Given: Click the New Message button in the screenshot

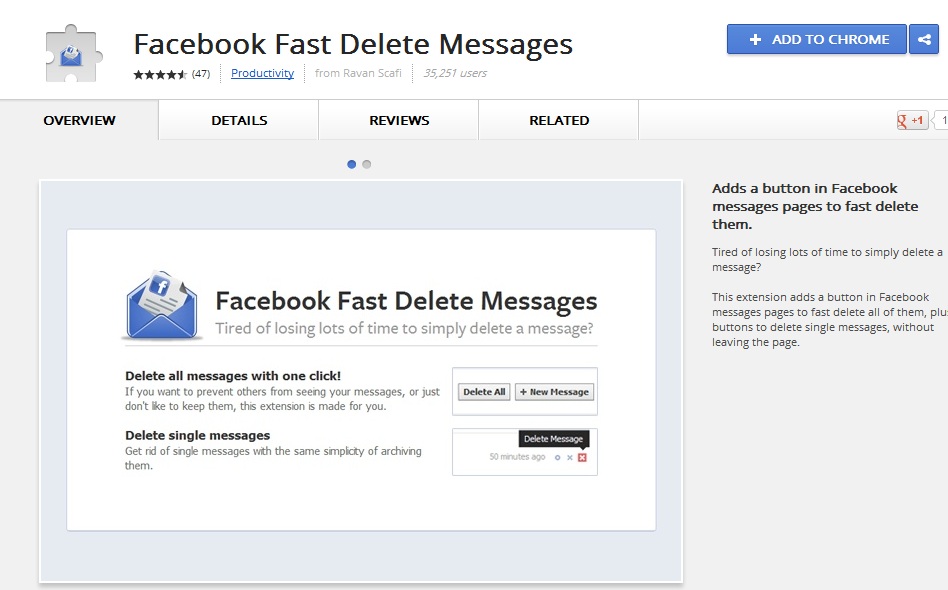Looking at the screenshot, I should coord(554,392).
